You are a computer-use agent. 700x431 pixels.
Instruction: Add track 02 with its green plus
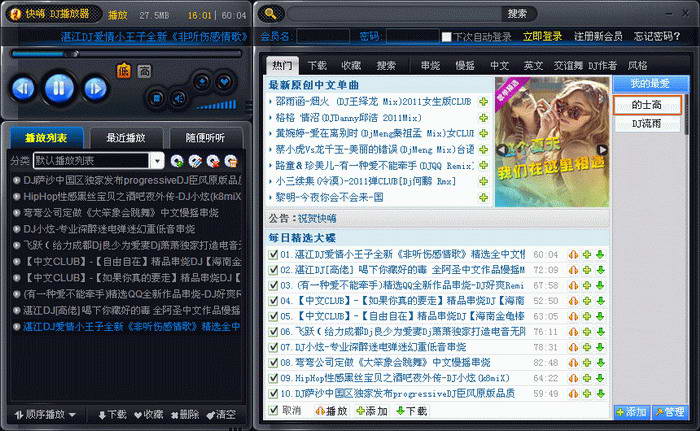(587, 270)
